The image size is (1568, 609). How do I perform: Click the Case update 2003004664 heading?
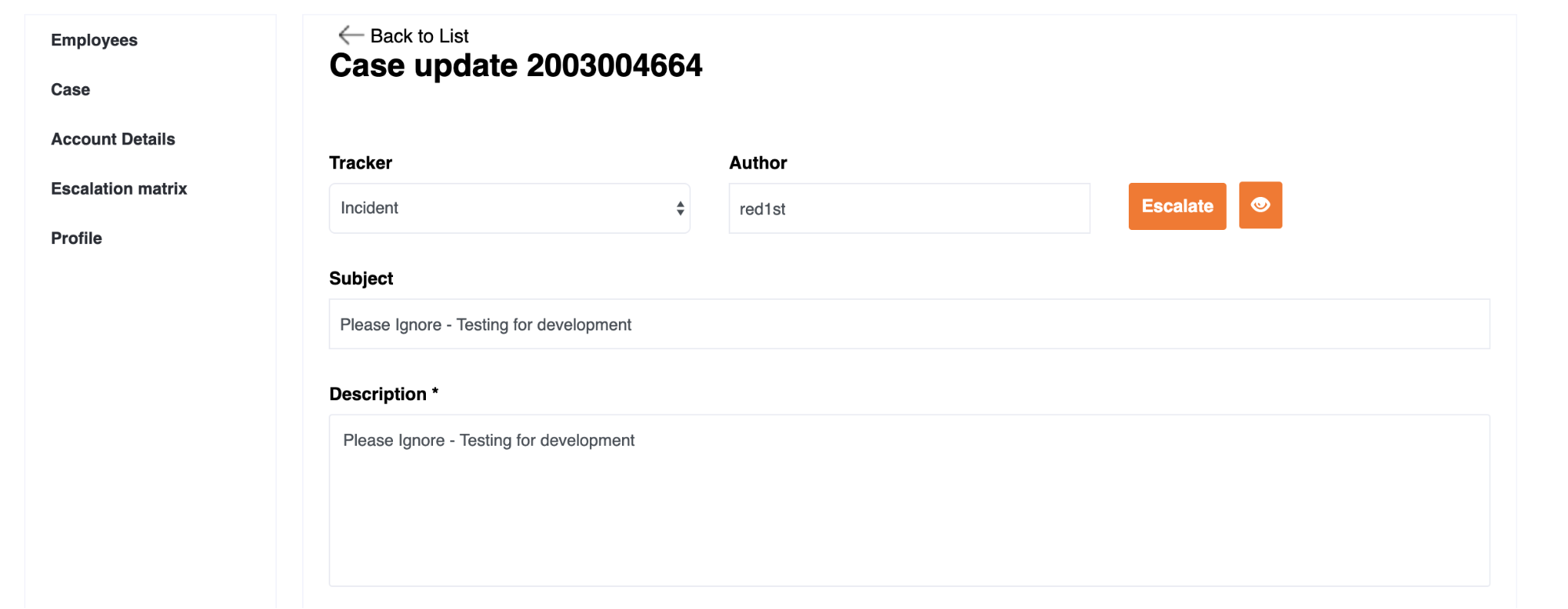tap(515, 66)
